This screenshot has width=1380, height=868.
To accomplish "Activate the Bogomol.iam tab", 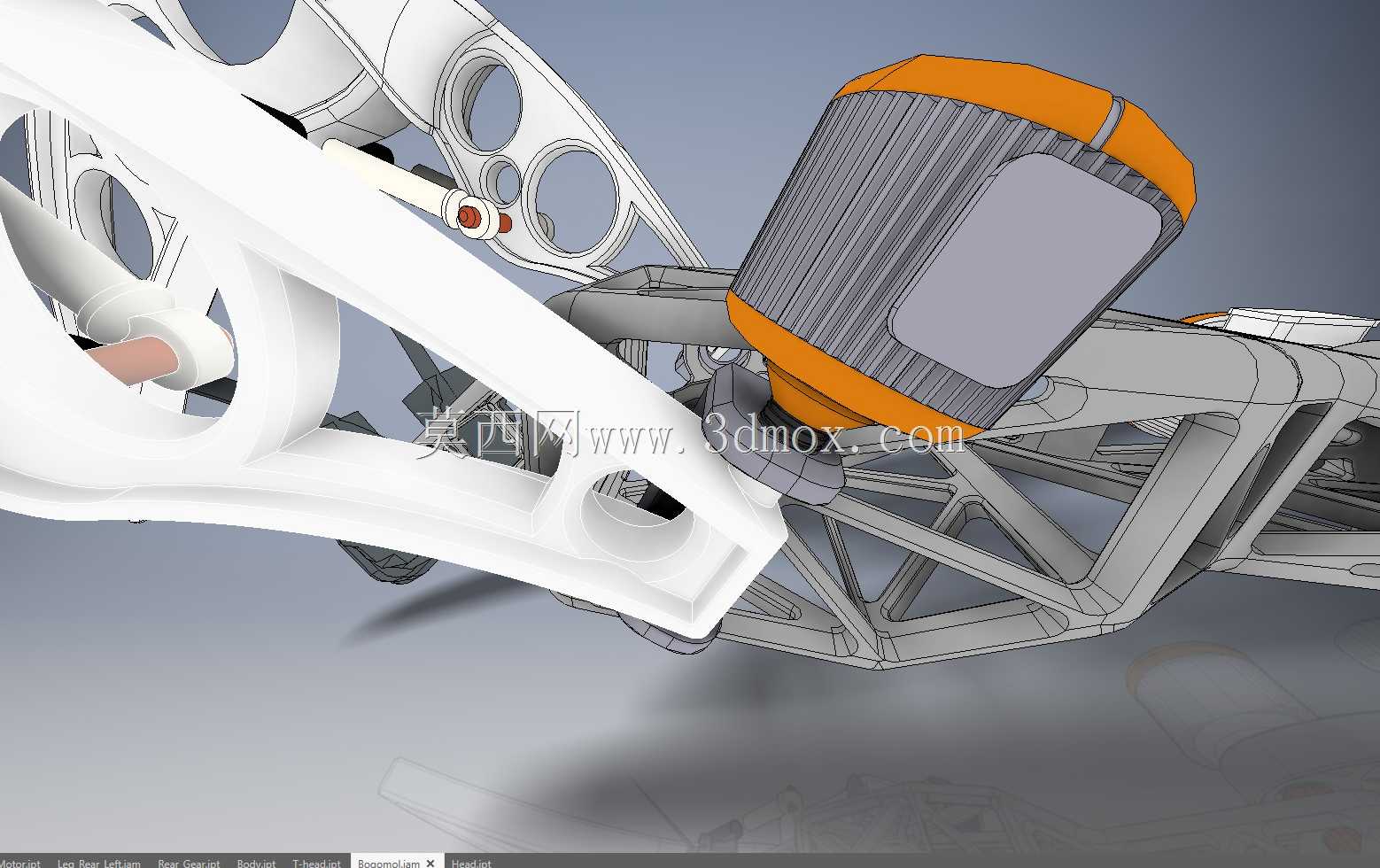I will coord(389,862).
